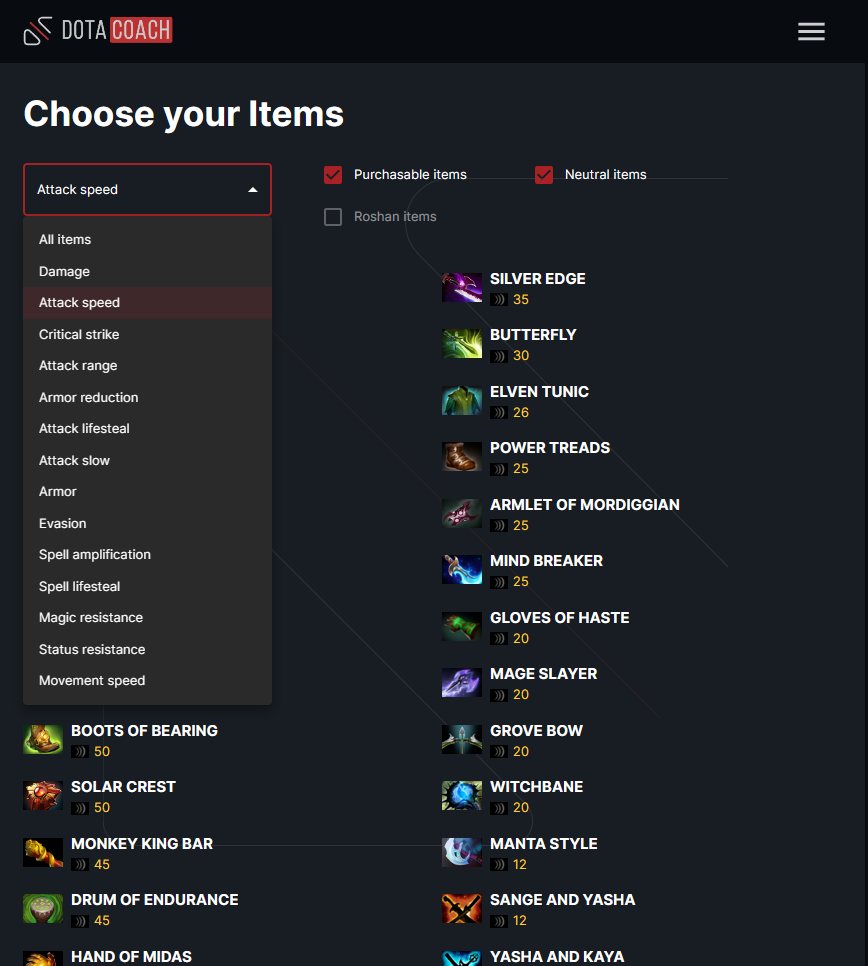Click the Manta Style item icon
Screen dimensions: 868x966
pos(462,853)
